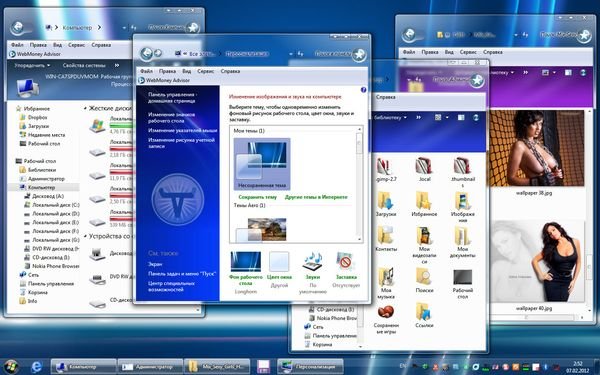600x375 pixels.
Task: Open the Windows Start orb
Action: point(11,367)
